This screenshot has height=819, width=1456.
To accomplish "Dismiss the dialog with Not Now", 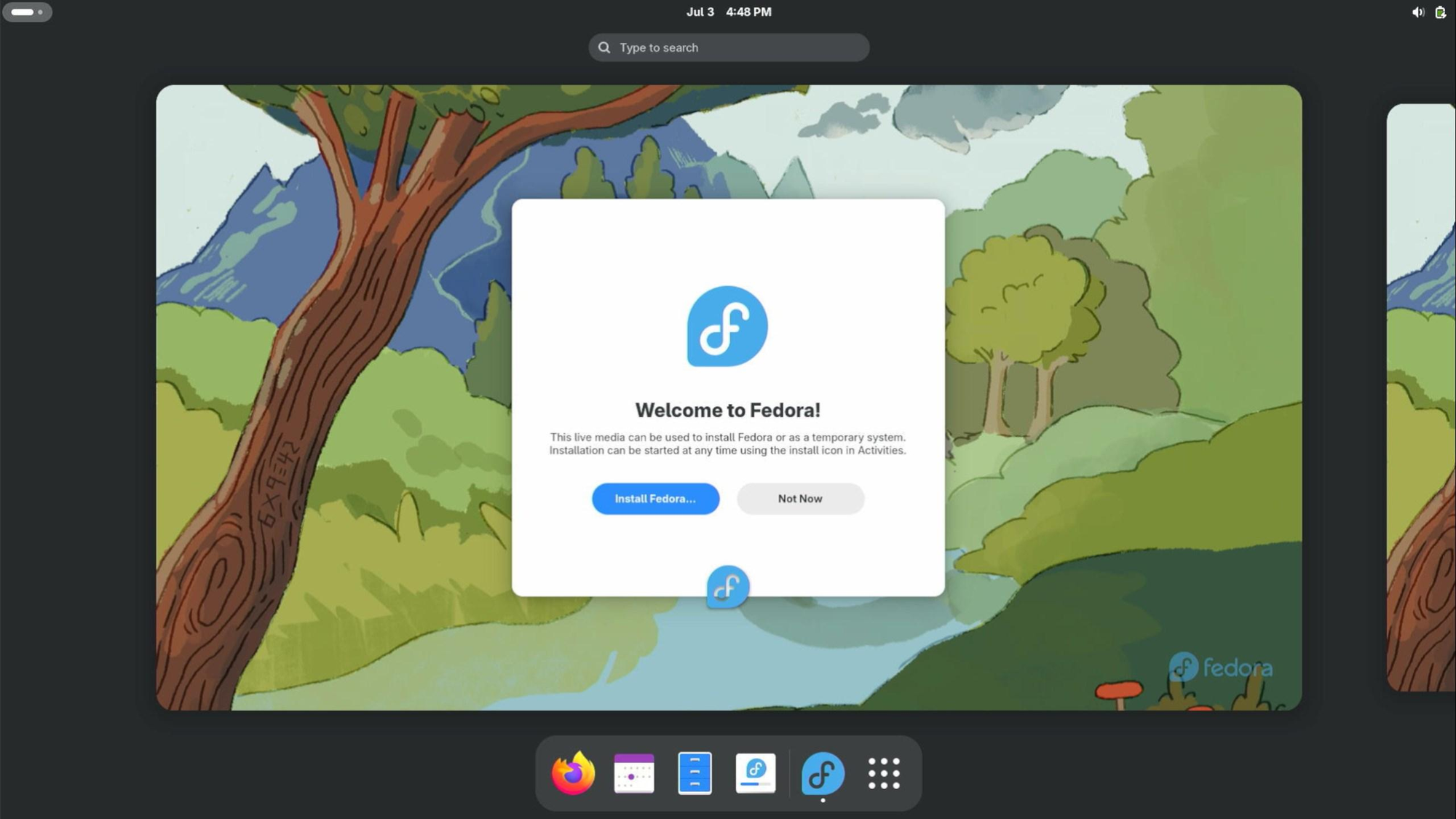I will pos(800,499).
